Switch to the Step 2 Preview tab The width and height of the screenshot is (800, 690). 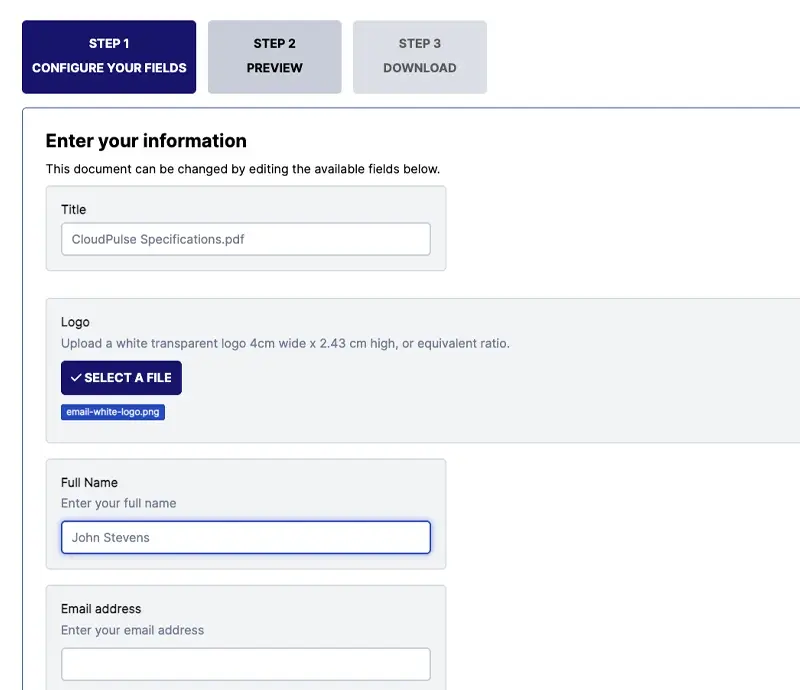(x=275, y=57)
